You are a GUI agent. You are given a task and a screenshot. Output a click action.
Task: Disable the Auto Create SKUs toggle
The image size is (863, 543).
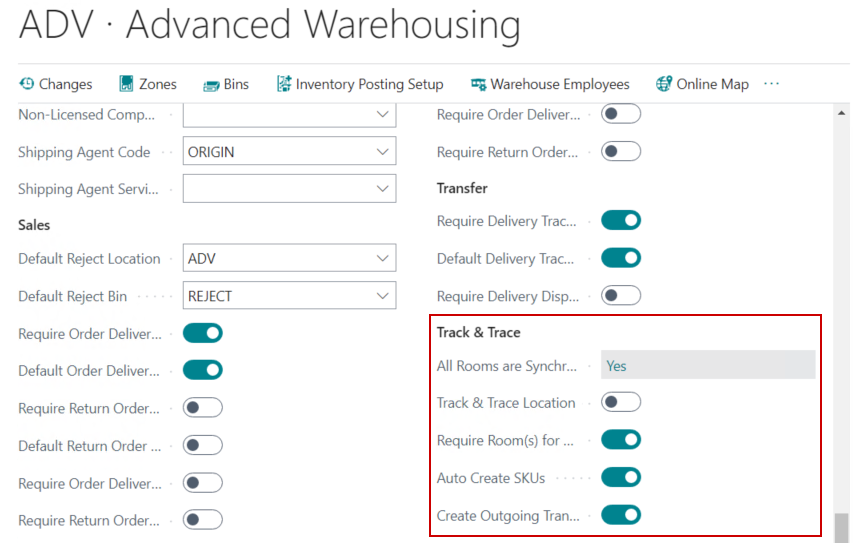click(x=620, y=478)
